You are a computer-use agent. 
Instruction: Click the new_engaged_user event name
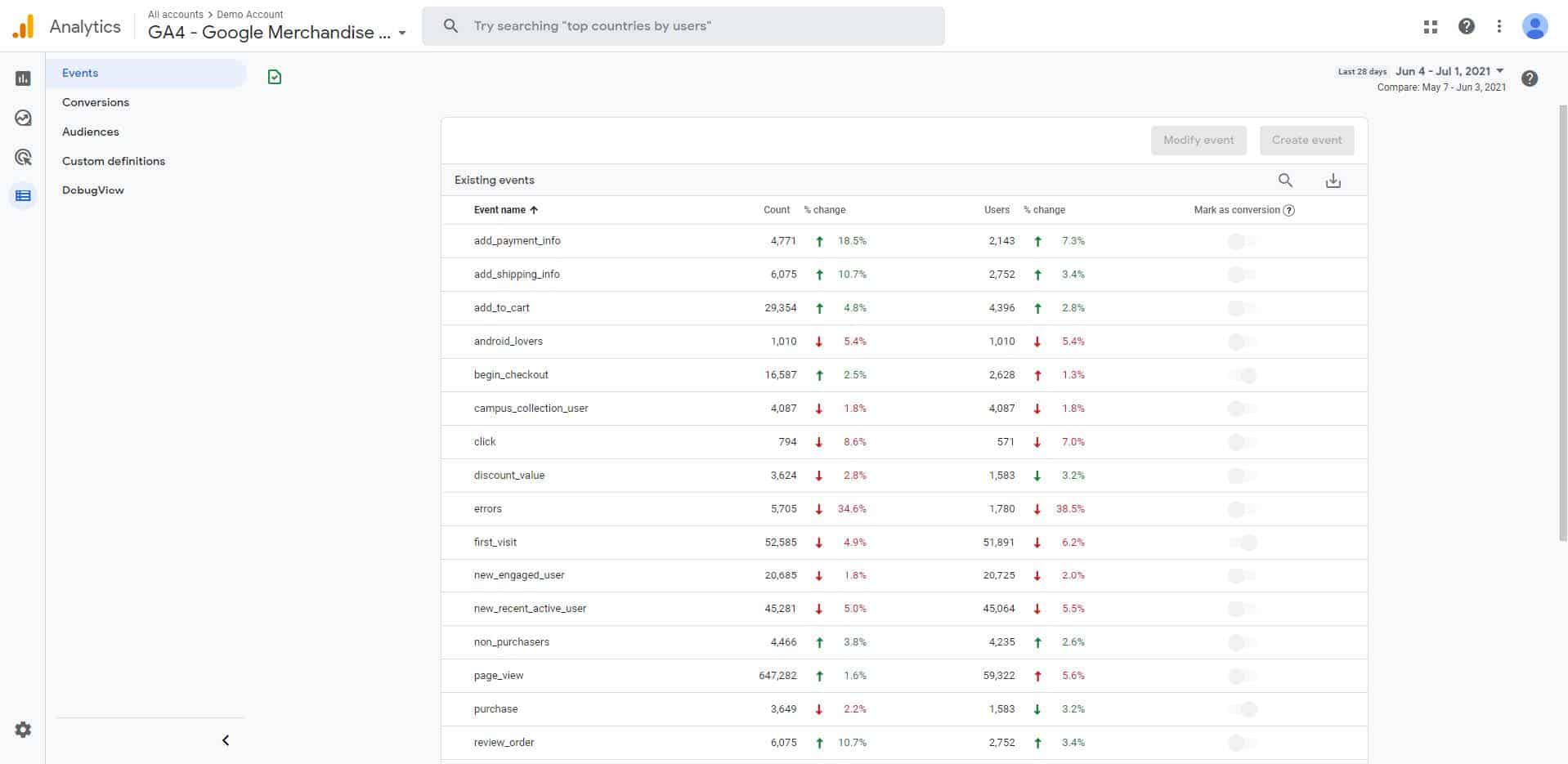tap(519, 575)
